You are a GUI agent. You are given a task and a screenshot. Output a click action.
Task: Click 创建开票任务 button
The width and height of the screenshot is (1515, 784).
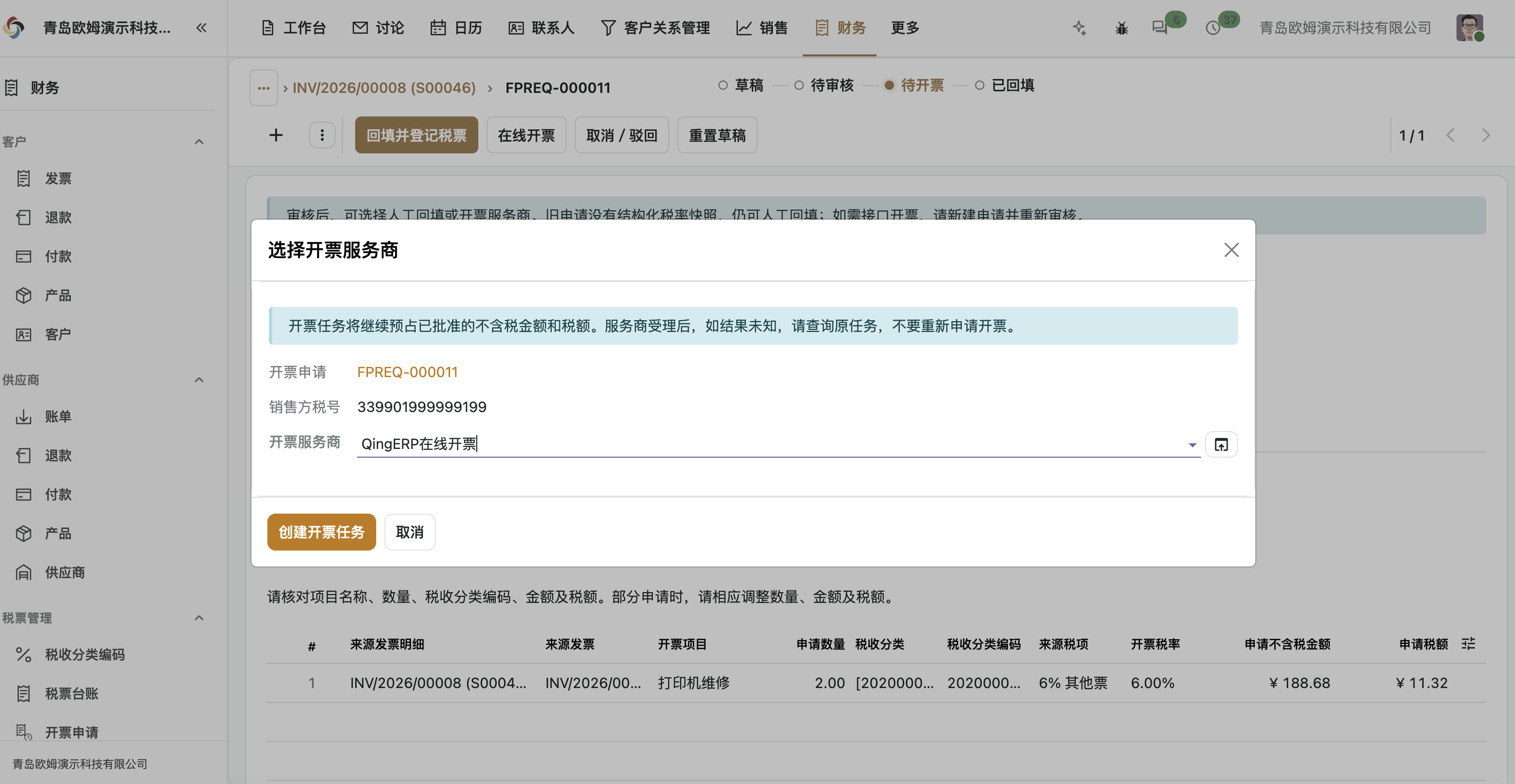click(x=321, y=532)
